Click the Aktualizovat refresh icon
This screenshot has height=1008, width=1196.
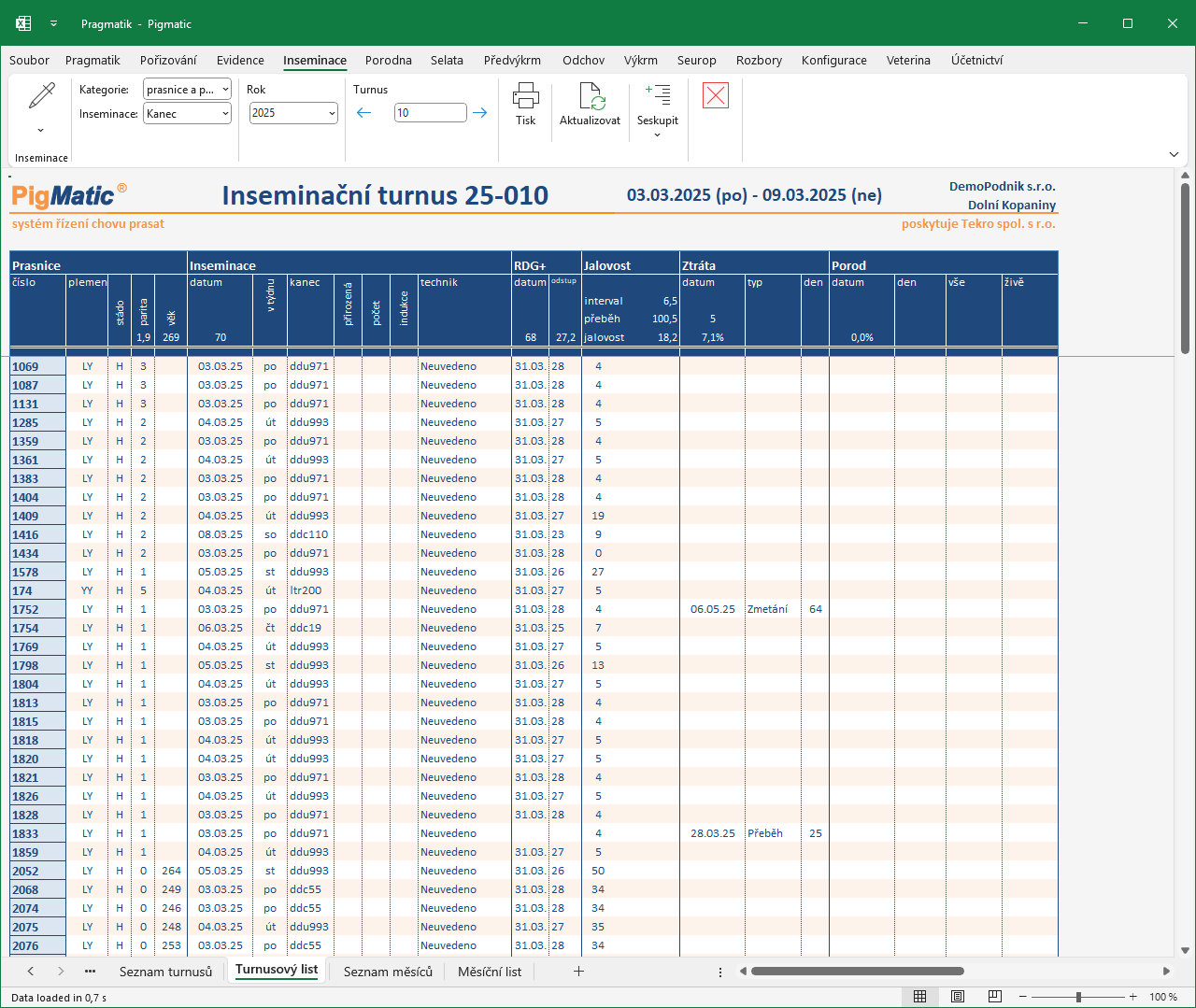pos(592,95)
